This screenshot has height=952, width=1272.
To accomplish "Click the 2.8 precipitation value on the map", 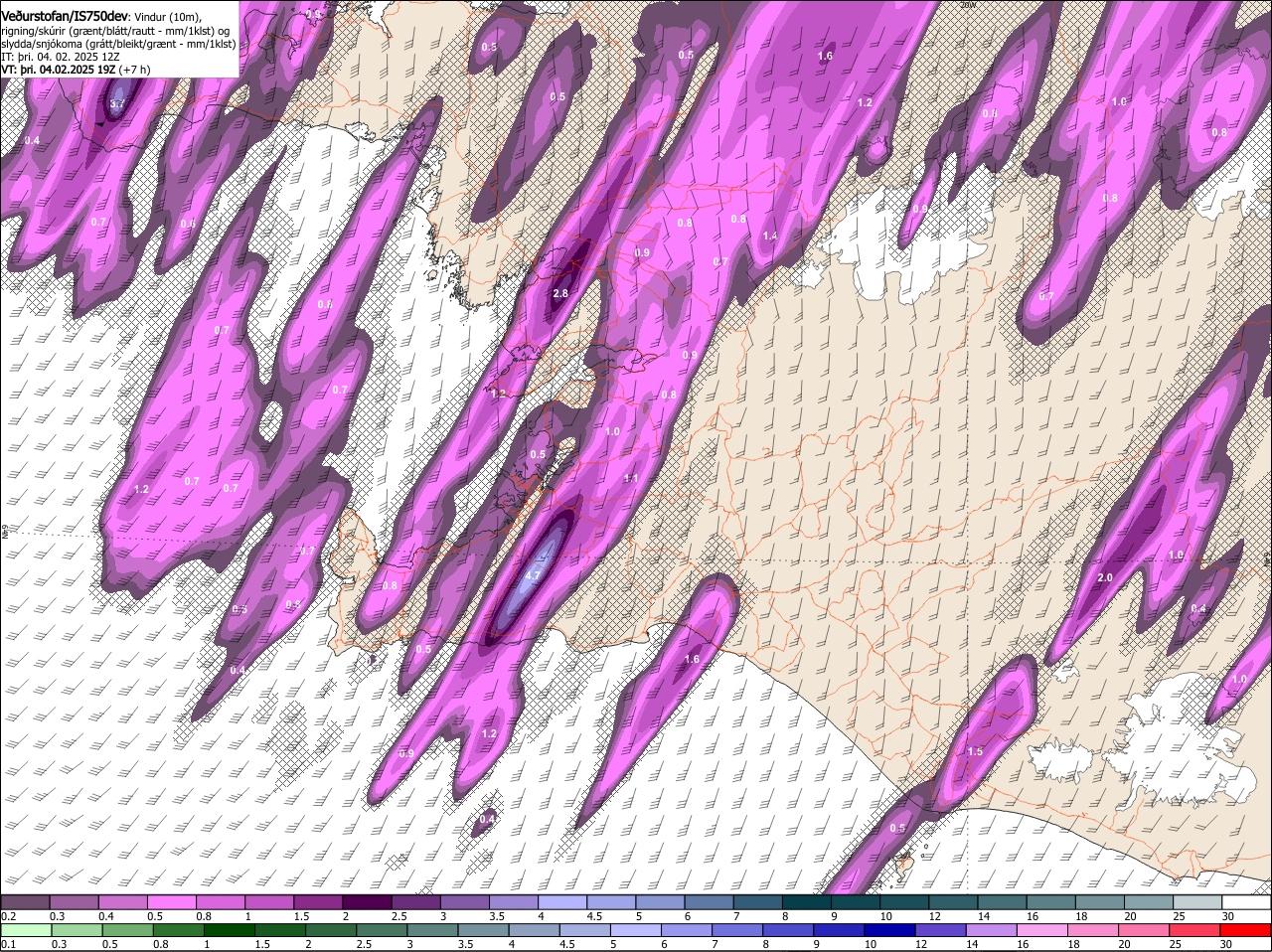I will pyautogui.click(x=560, y=293).
